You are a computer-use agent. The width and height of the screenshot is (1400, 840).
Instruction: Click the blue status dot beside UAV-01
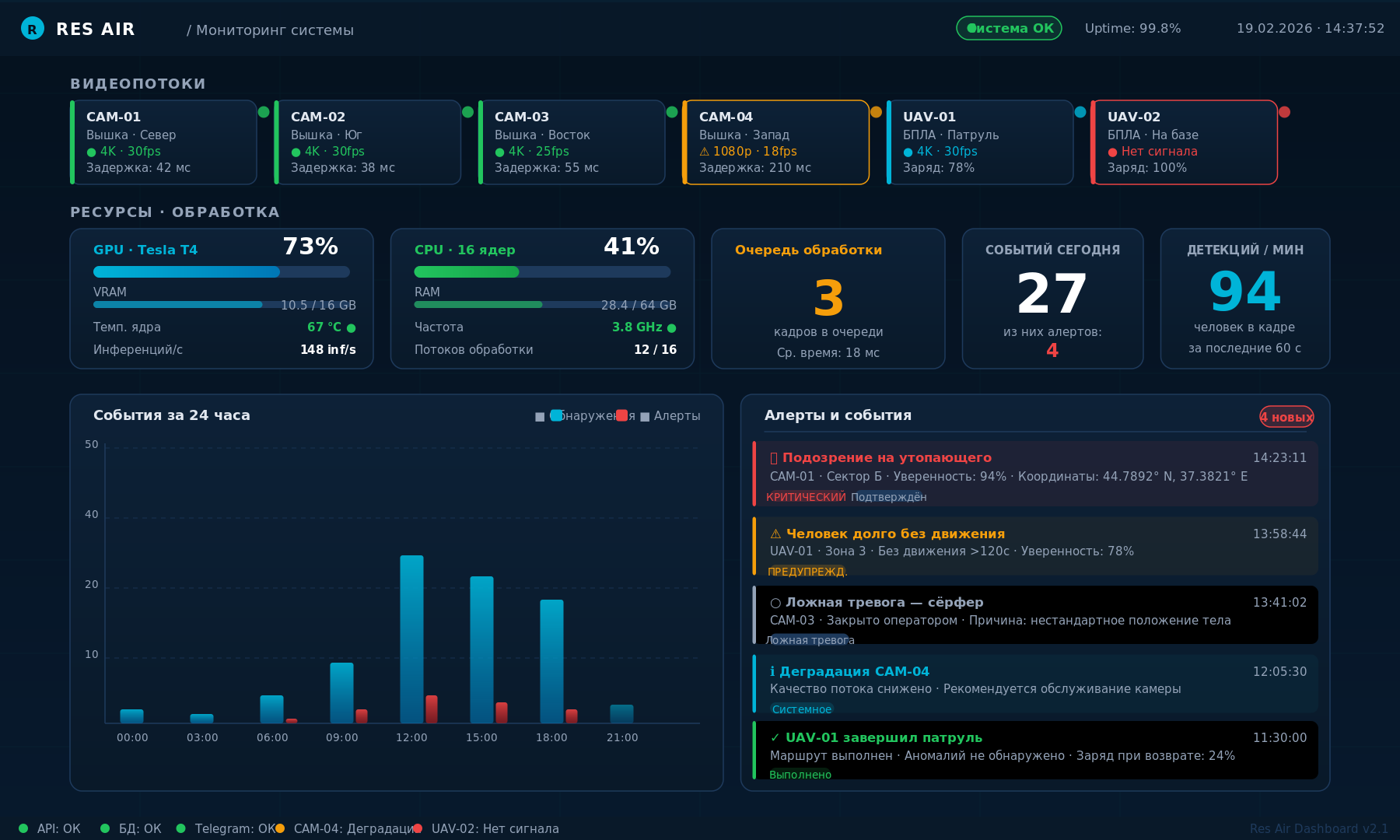pyautogui.click(x=1080, y=112)
